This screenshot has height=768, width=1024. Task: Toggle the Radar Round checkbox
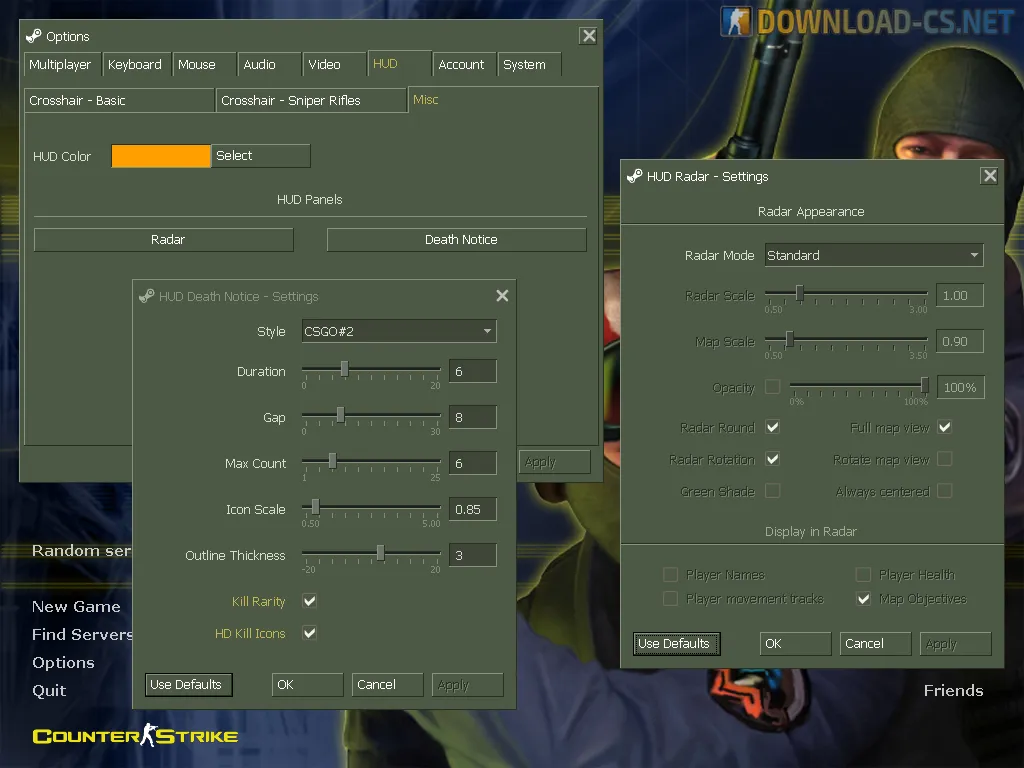[773, 427]
